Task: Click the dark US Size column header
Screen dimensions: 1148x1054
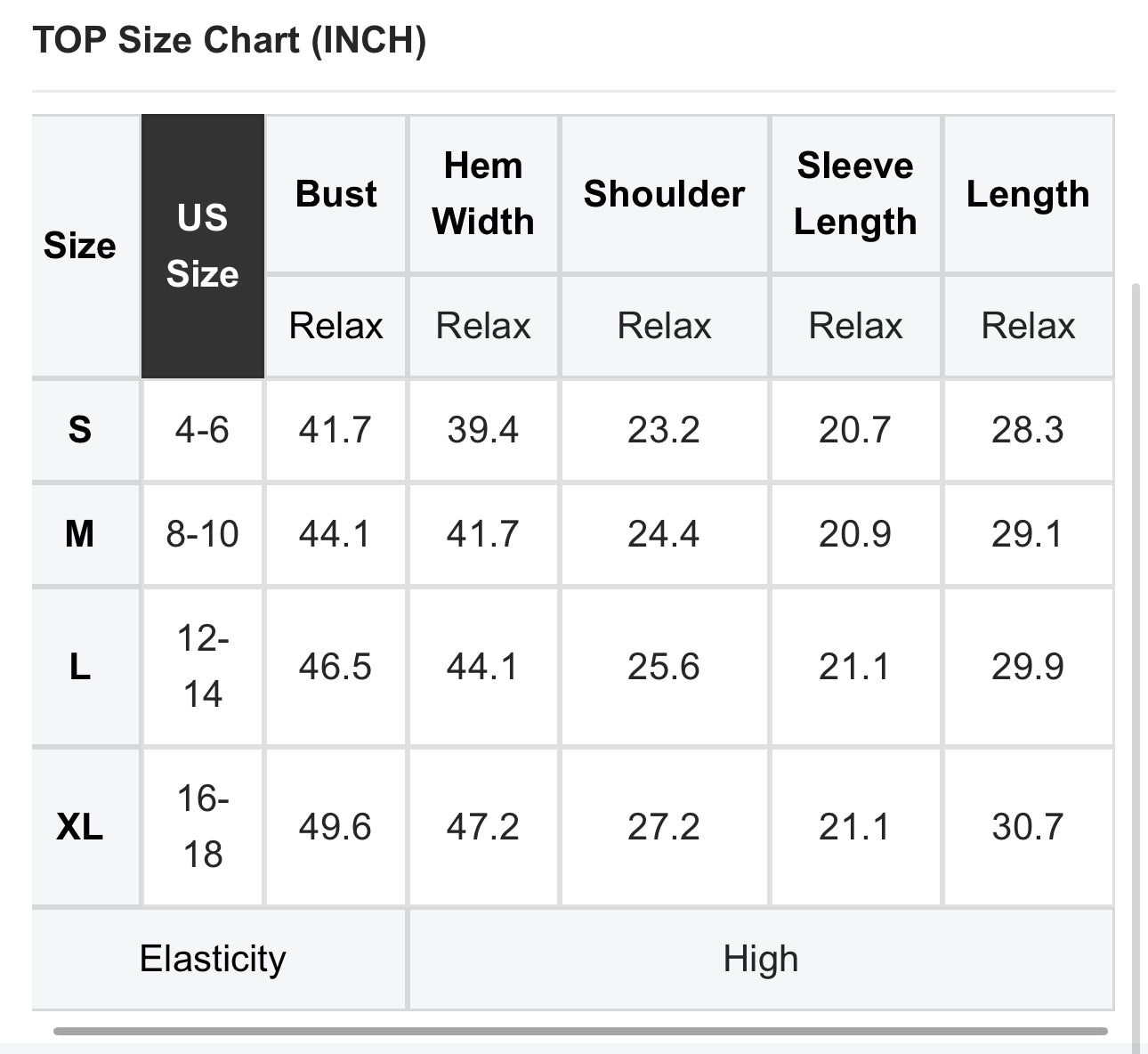Action: [203, 246]
